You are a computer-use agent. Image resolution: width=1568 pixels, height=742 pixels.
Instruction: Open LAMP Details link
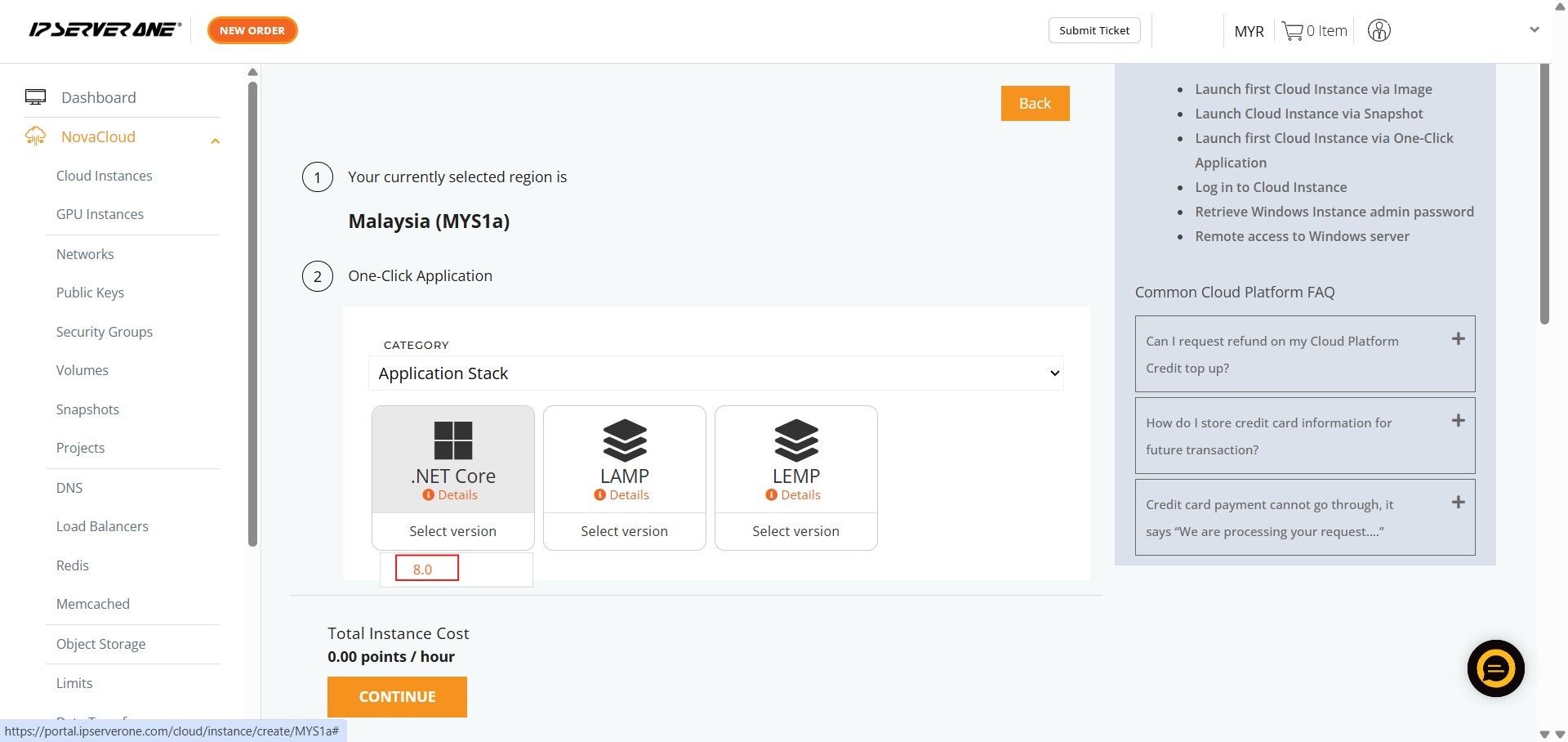pos(628,495)
